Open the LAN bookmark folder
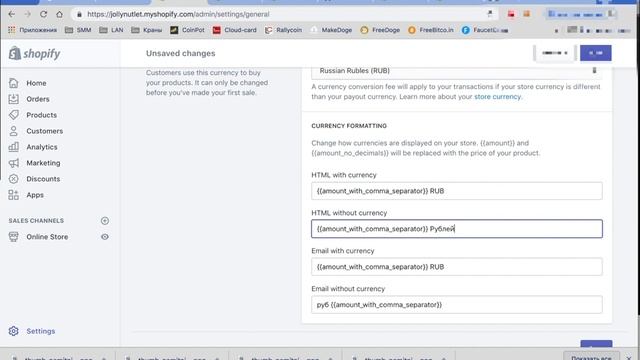 tap(111, 30)
